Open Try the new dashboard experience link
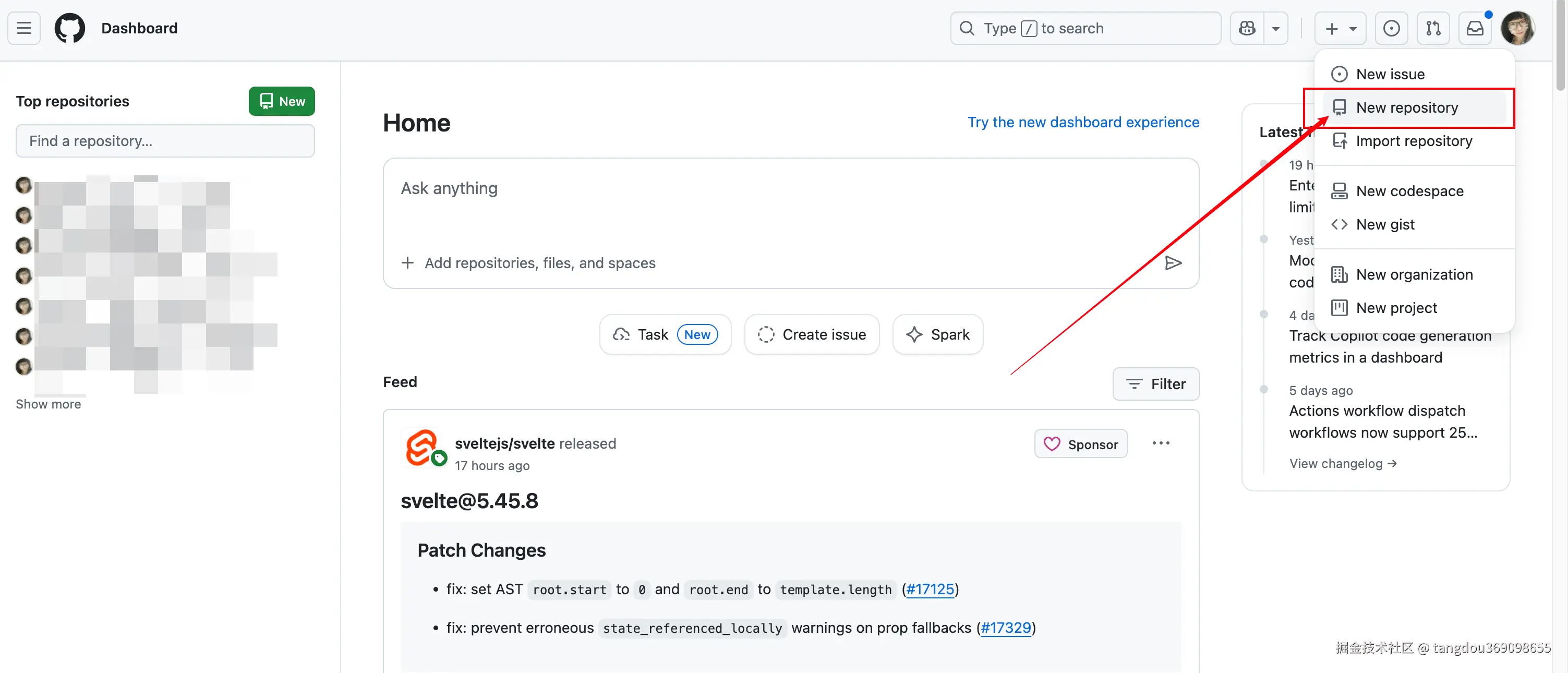1568x673 pixels. [x=1083, y=123]
